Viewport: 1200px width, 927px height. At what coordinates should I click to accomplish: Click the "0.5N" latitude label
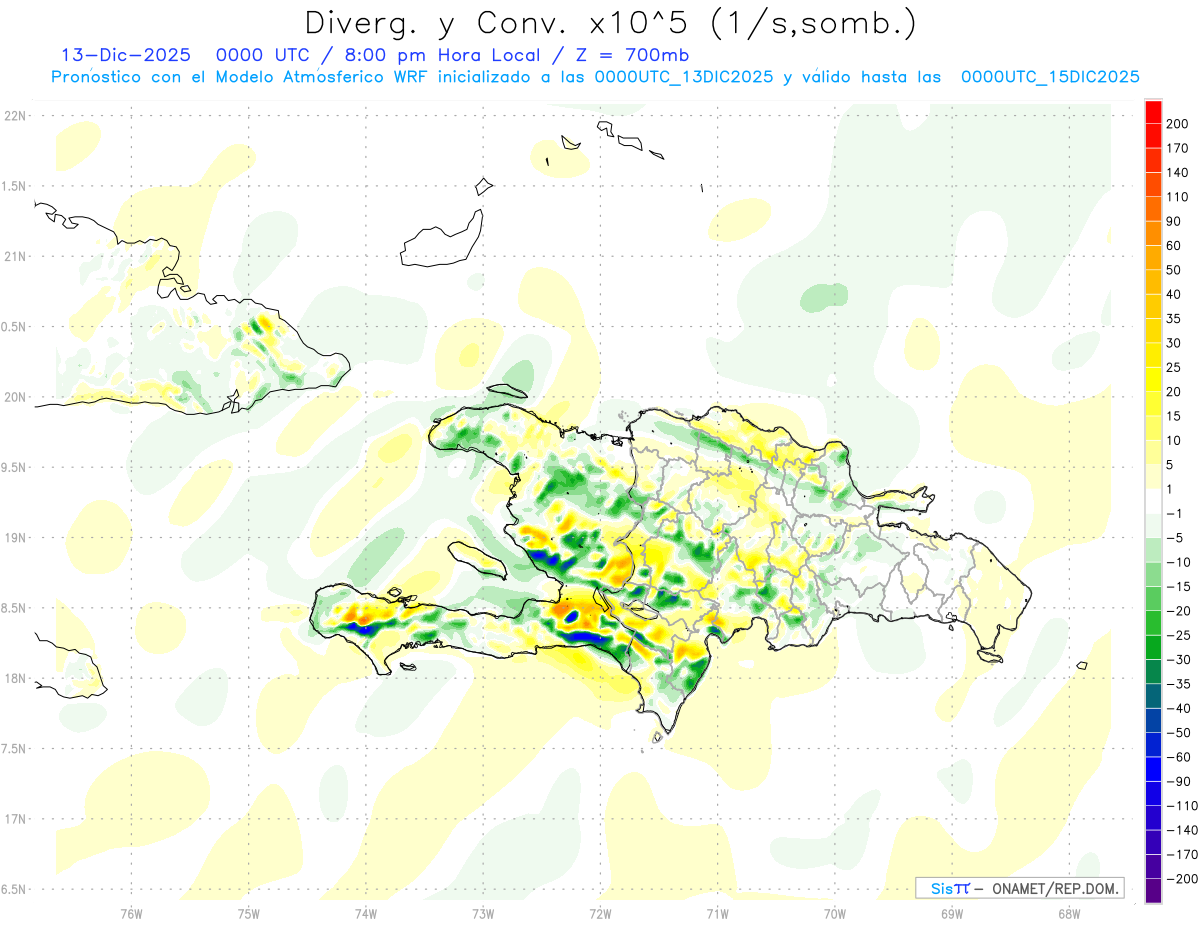point(14,326)
